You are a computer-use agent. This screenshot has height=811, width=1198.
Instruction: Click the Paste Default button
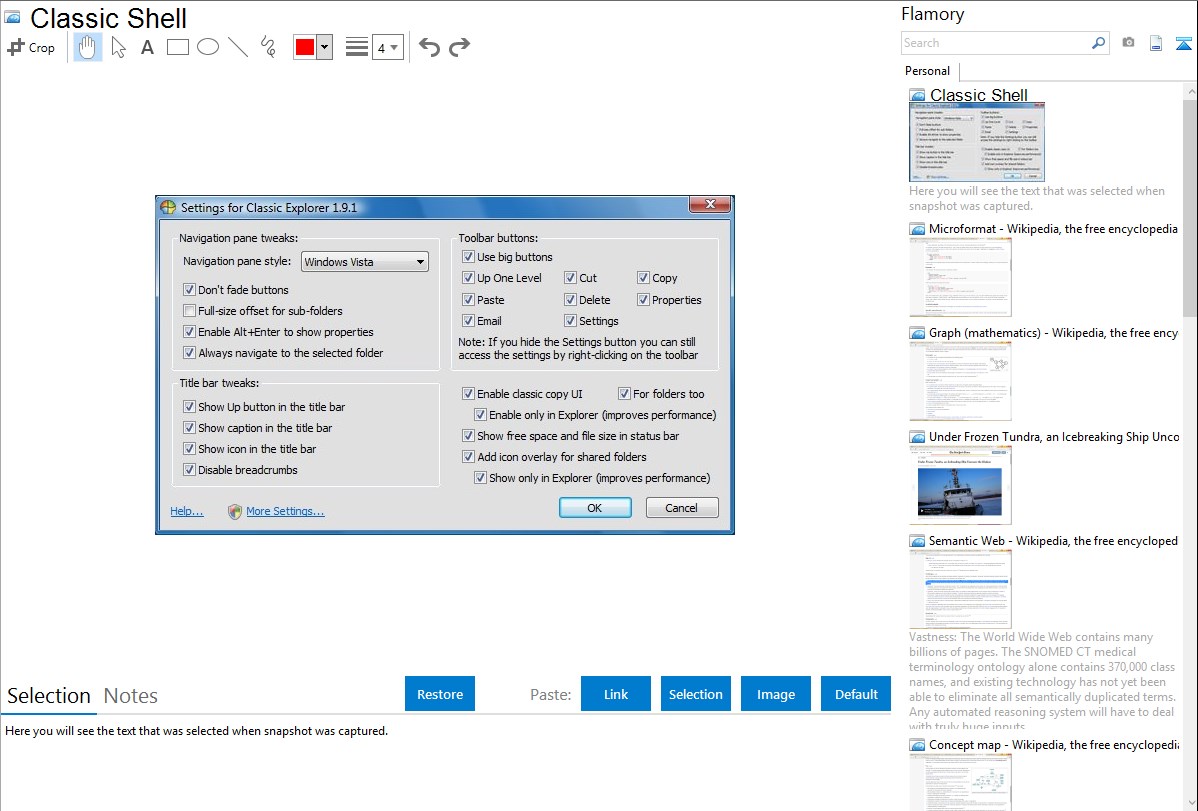[856, 694]
